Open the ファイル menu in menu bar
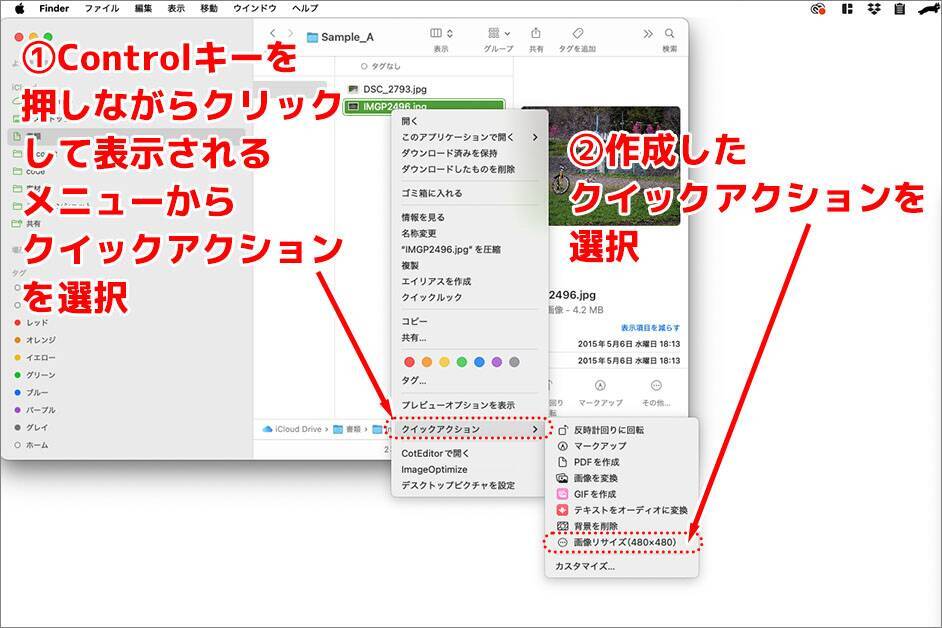This screenshot has width=942, height=628. (x=101, y=8)
